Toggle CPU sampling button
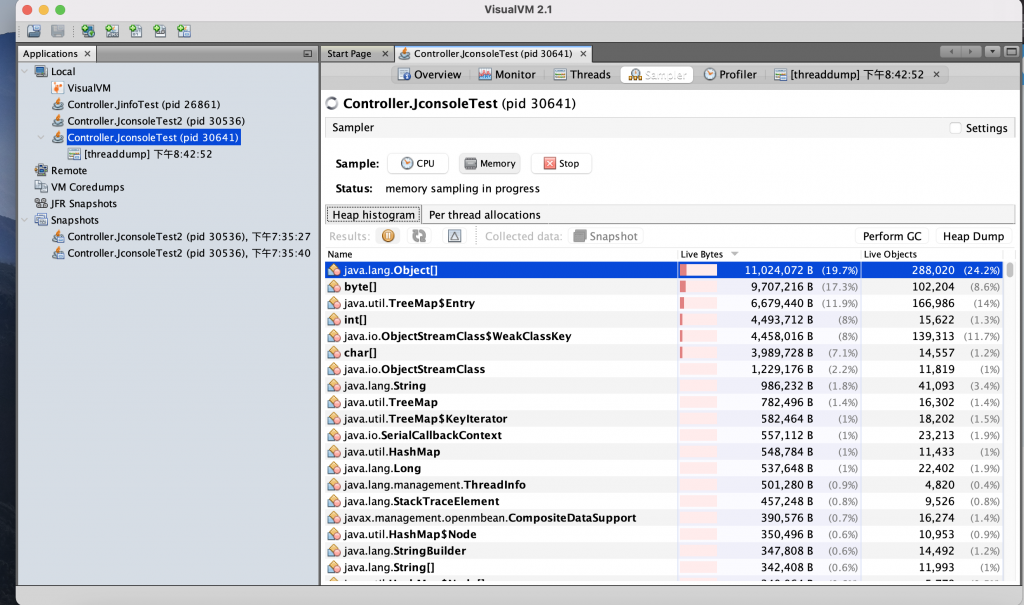The image size is (1024, 605). 418,163
